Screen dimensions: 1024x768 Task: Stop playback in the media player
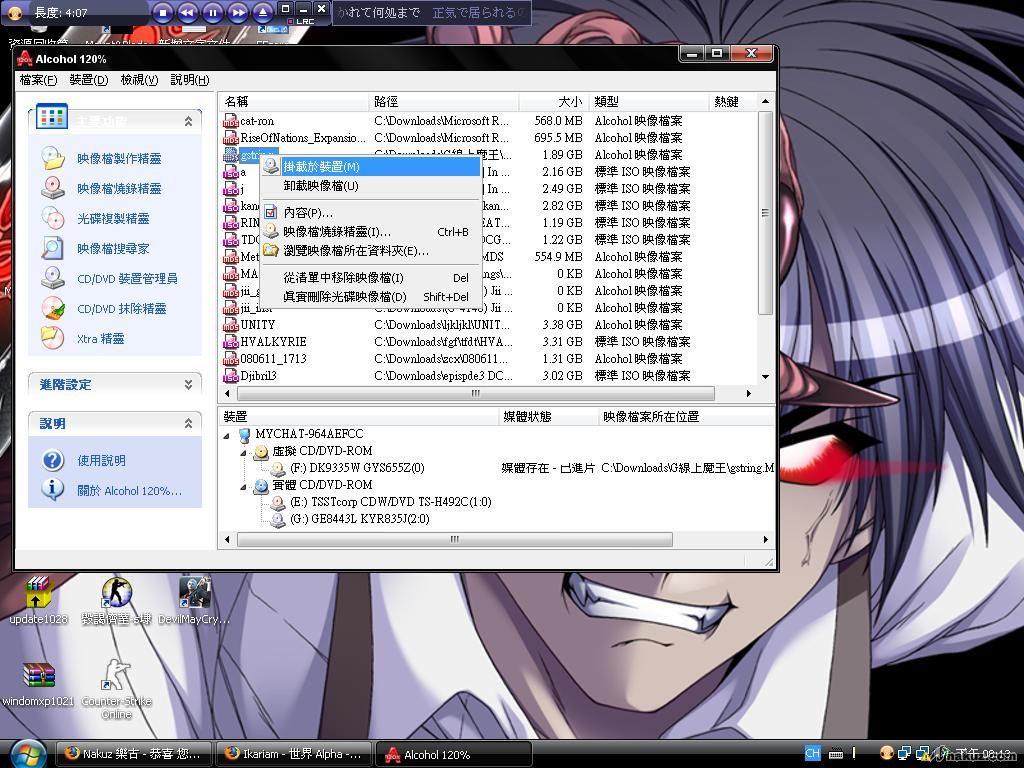(x=163, y=12)
